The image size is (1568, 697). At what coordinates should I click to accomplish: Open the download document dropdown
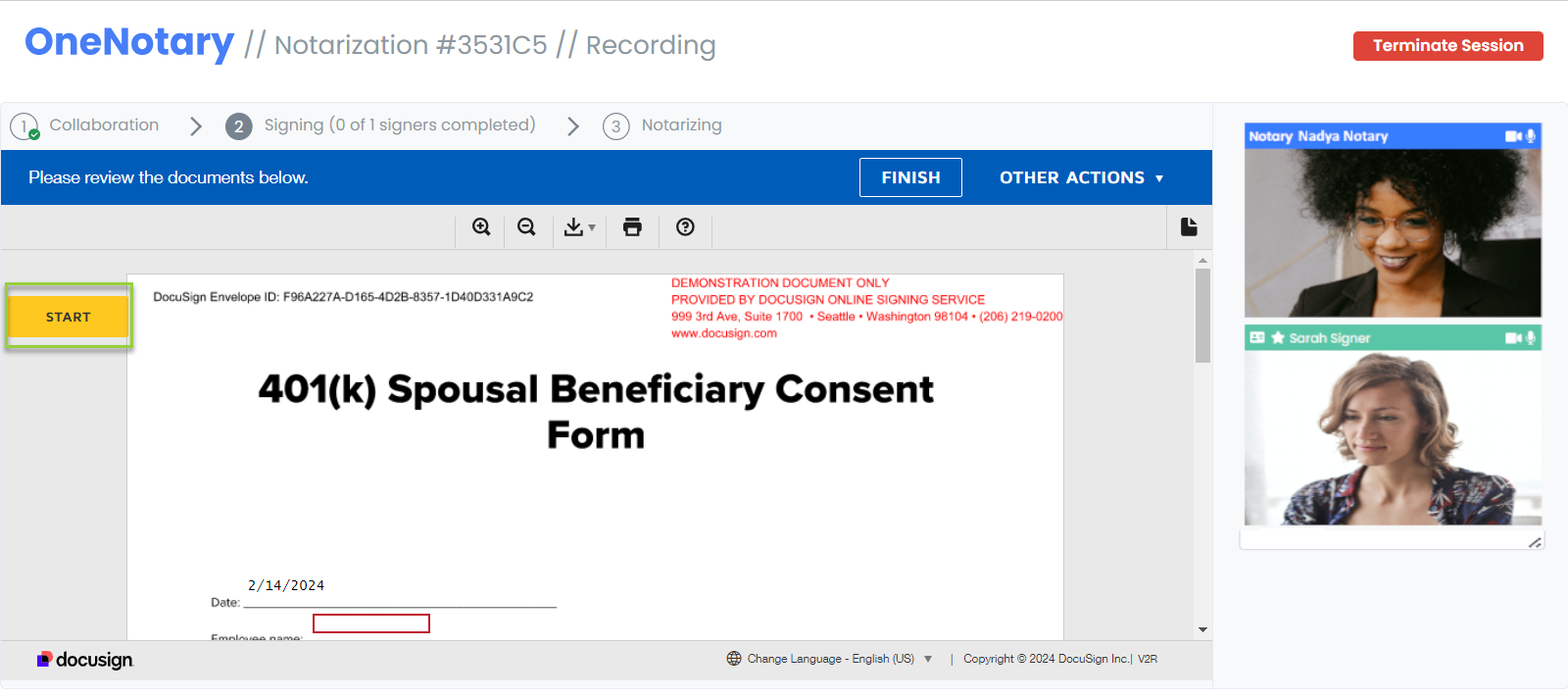[x=579, y=227]
